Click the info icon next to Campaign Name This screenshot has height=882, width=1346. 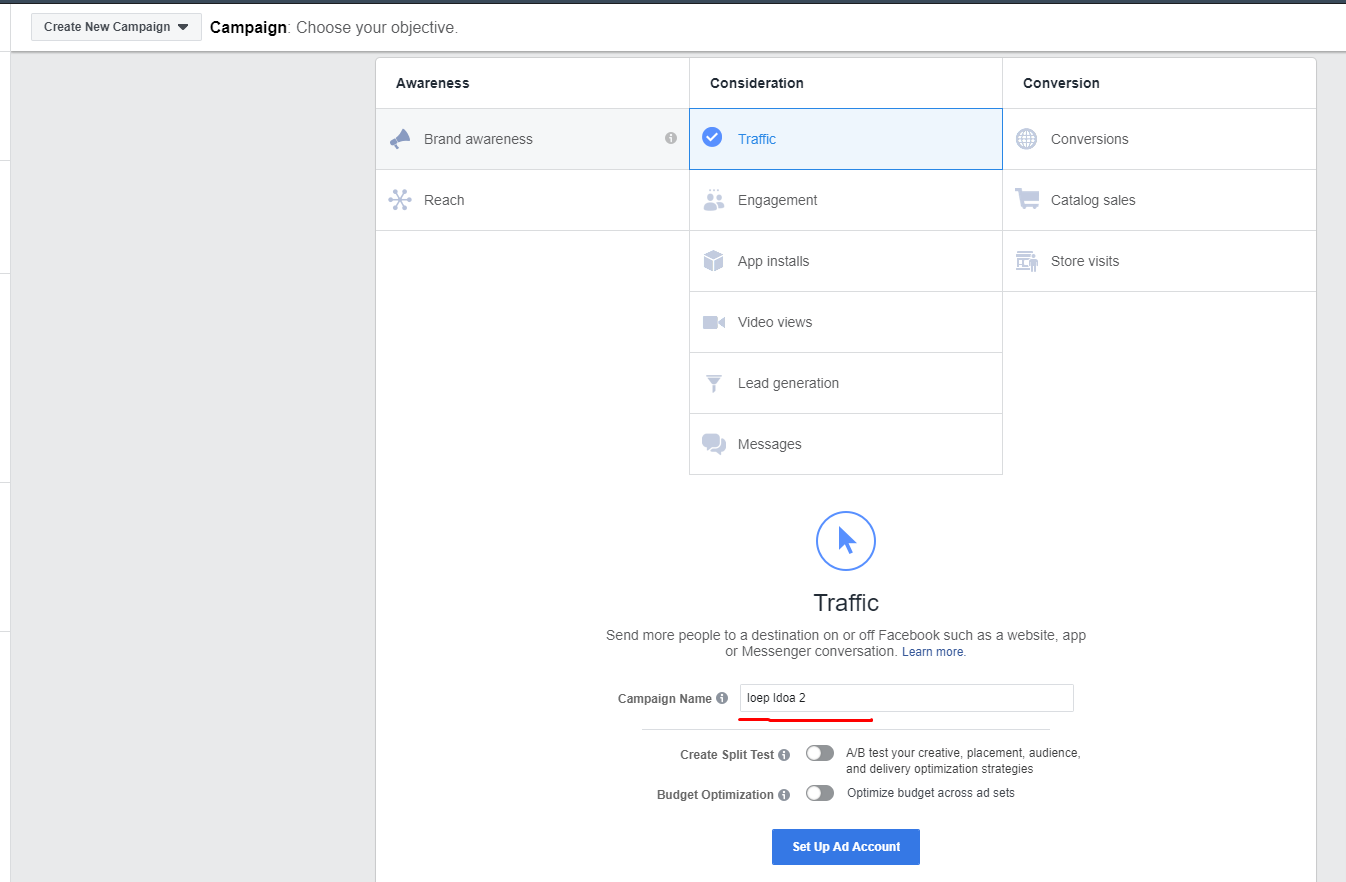722,699
